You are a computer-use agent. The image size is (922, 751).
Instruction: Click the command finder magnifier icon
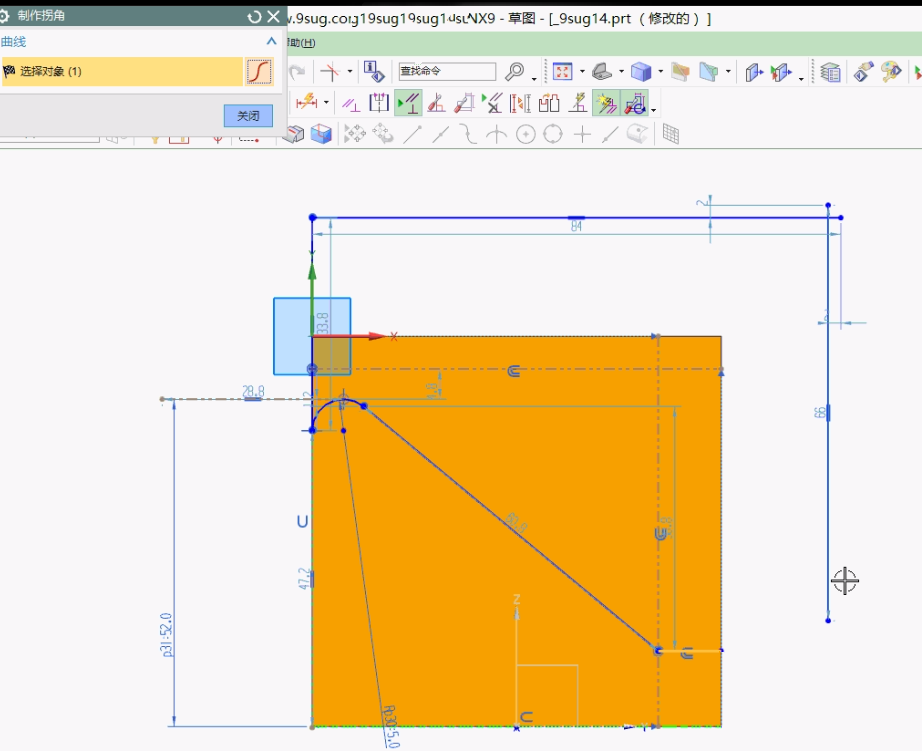515,71
